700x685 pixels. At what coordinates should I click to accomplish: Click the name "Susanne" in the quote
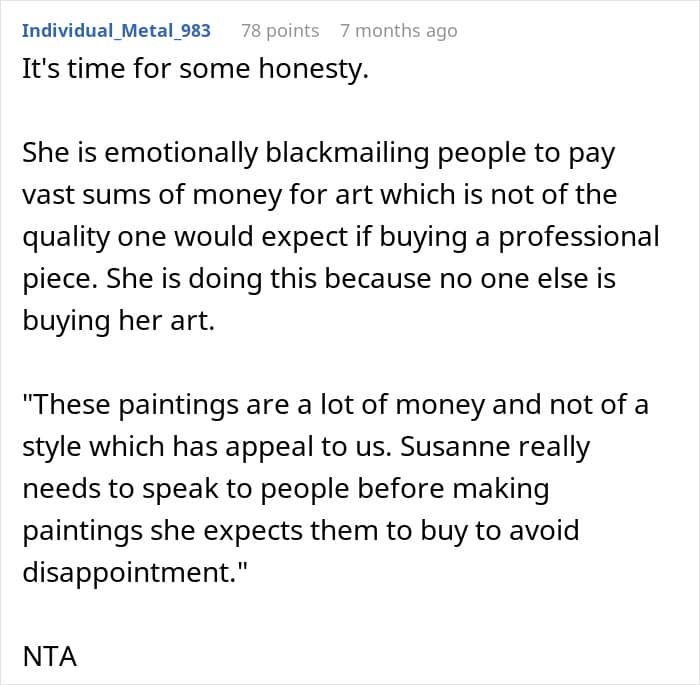point(454,447)
